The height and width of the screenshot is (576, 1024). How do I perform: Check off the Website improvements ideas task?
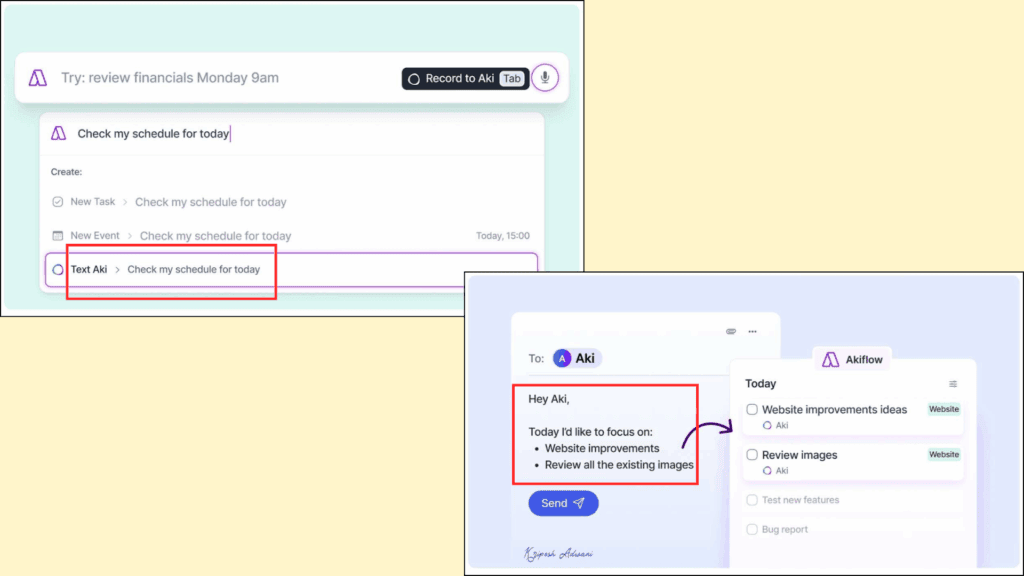(x=752, y=409)
